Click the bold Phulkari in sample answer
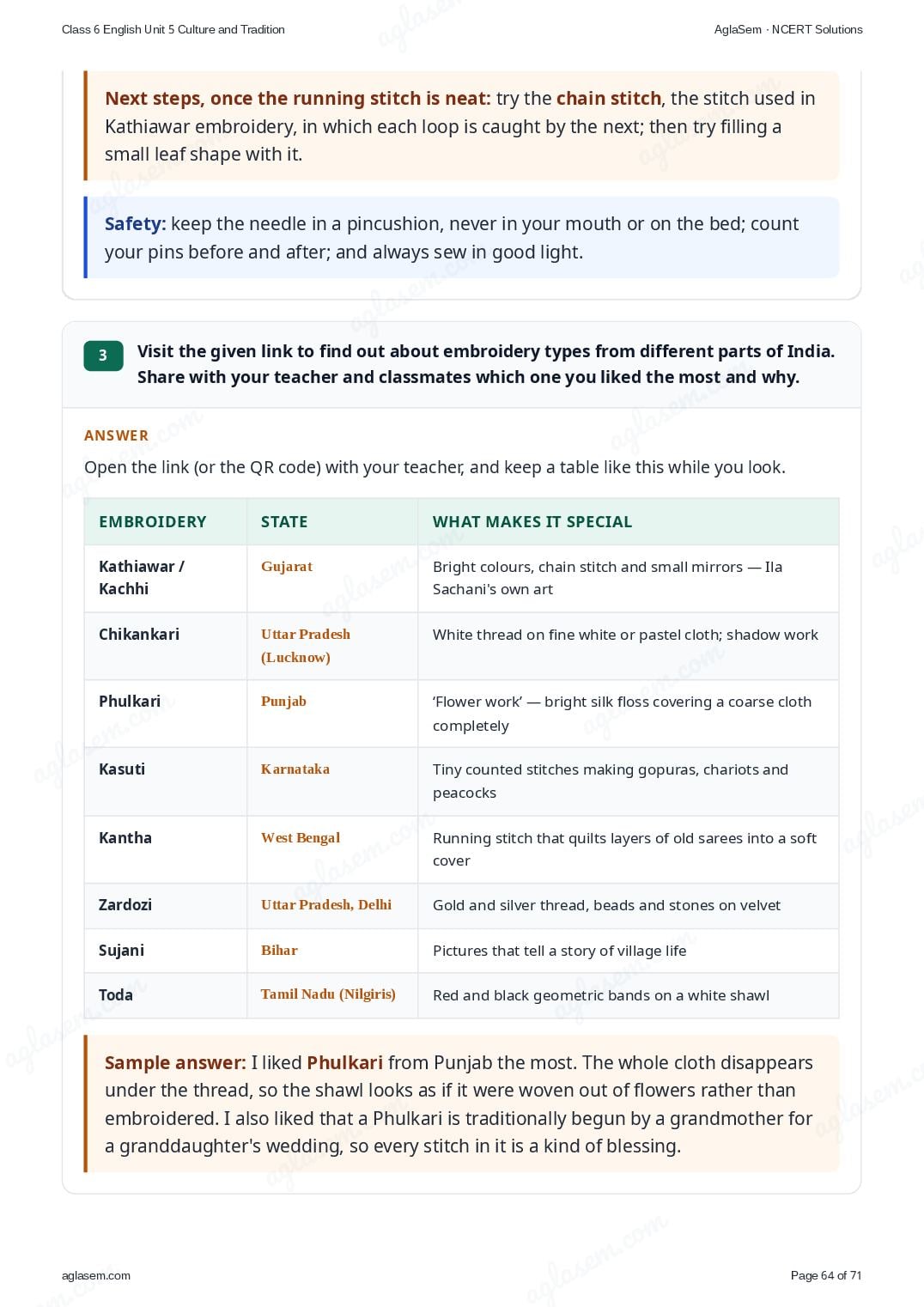The image size is (924, 1307). pos(345,1063)
